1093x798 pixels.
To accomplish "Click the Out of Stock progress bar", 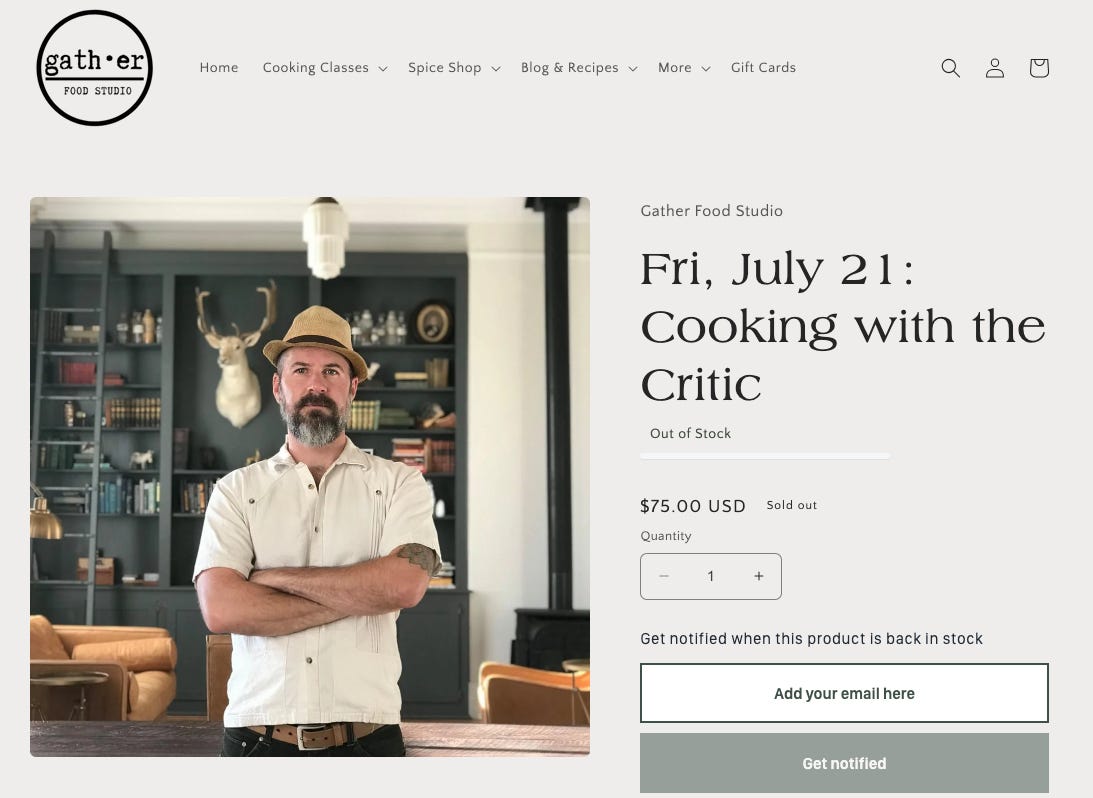I will click(x=765, y=456).
